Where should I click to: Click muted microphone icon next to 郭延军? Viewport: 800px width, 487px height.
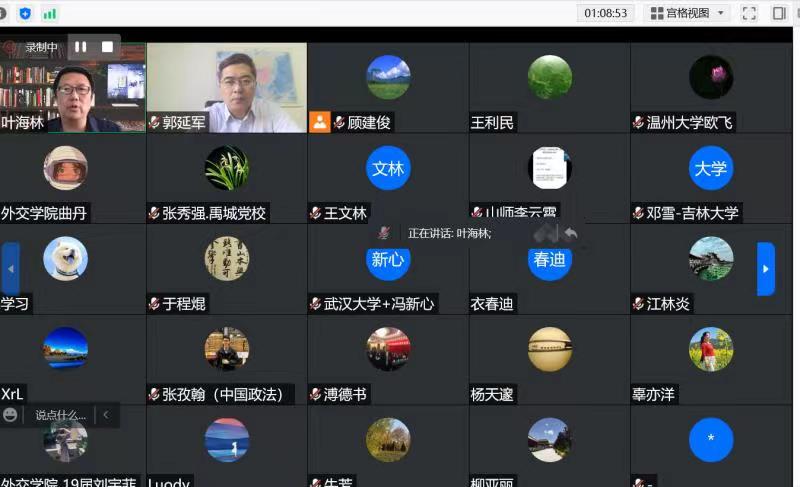pyautogui.click(x=155, y=123)
